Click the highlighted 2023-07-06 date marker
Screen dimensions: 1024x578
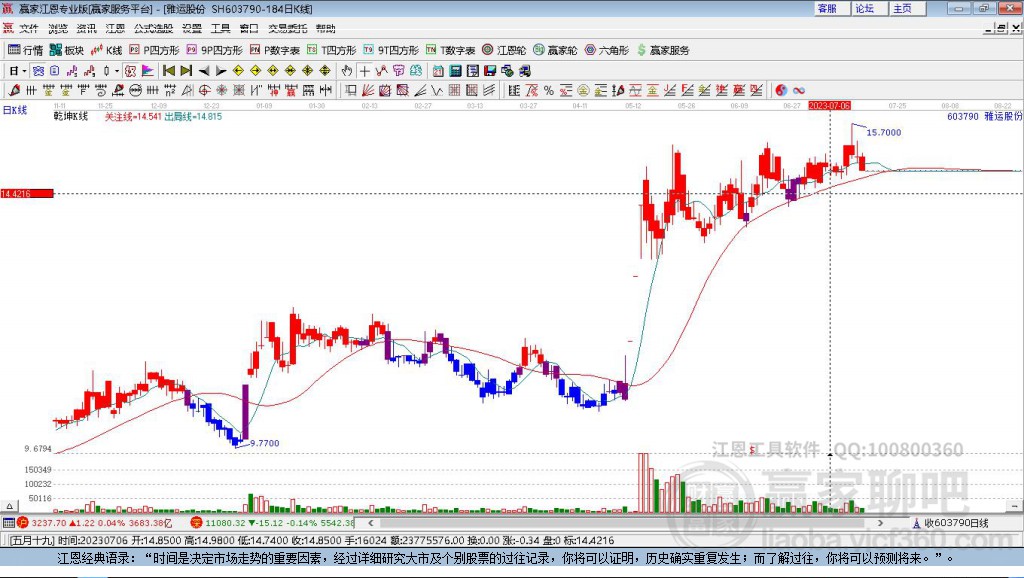click(x=829, y=105)
